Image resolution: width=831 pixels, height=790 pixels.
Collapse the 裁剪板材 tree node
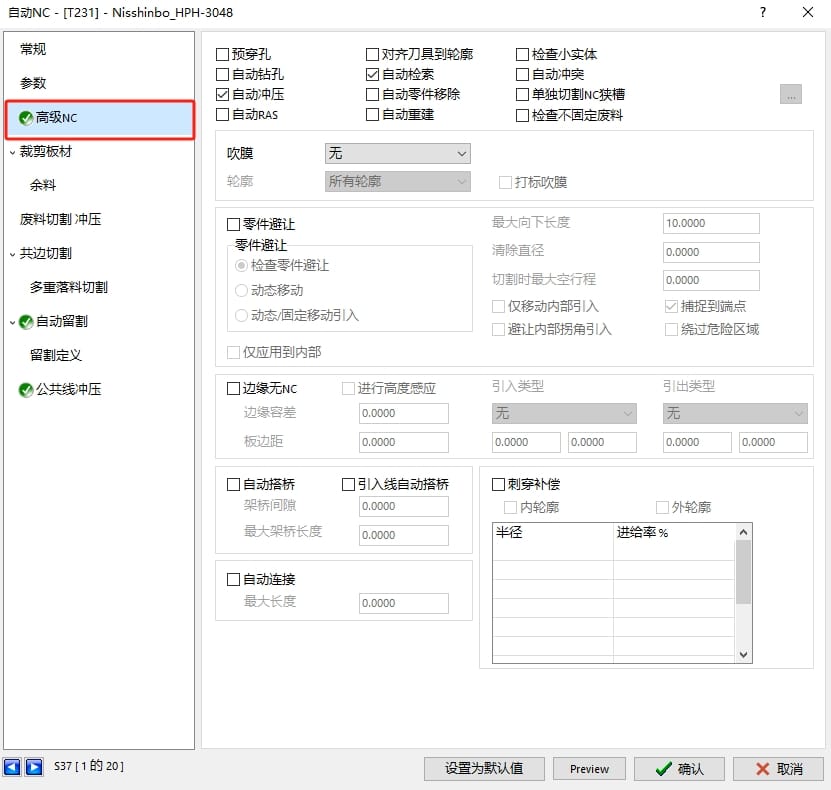(12, 152)
